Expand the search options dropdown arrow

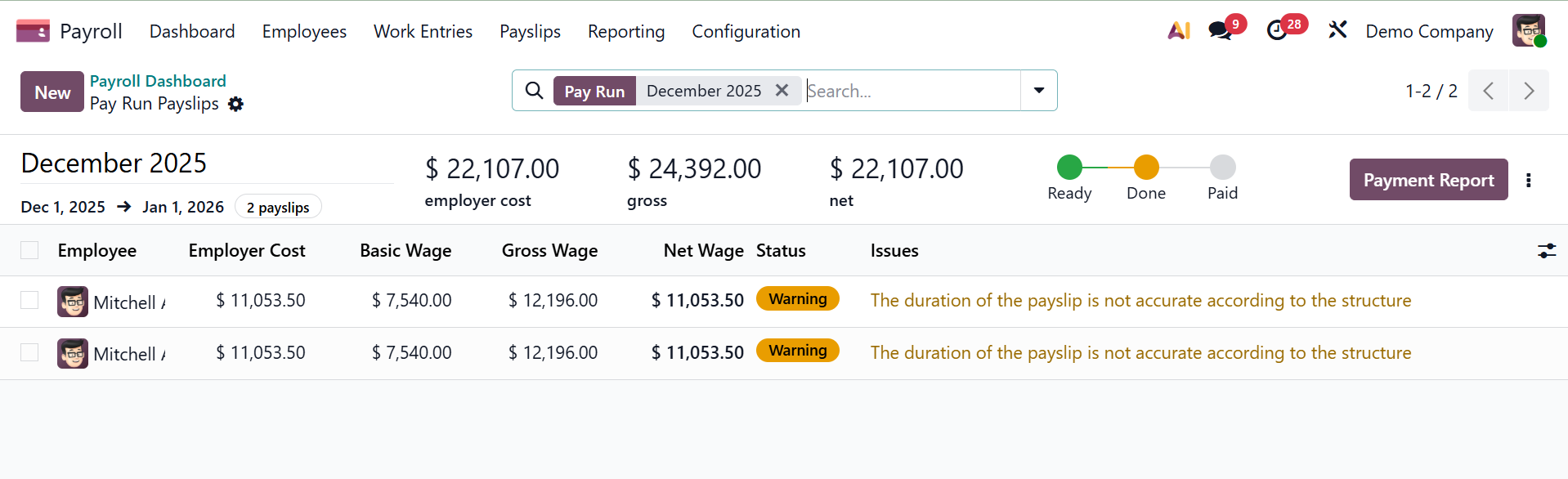[1038, 91]
